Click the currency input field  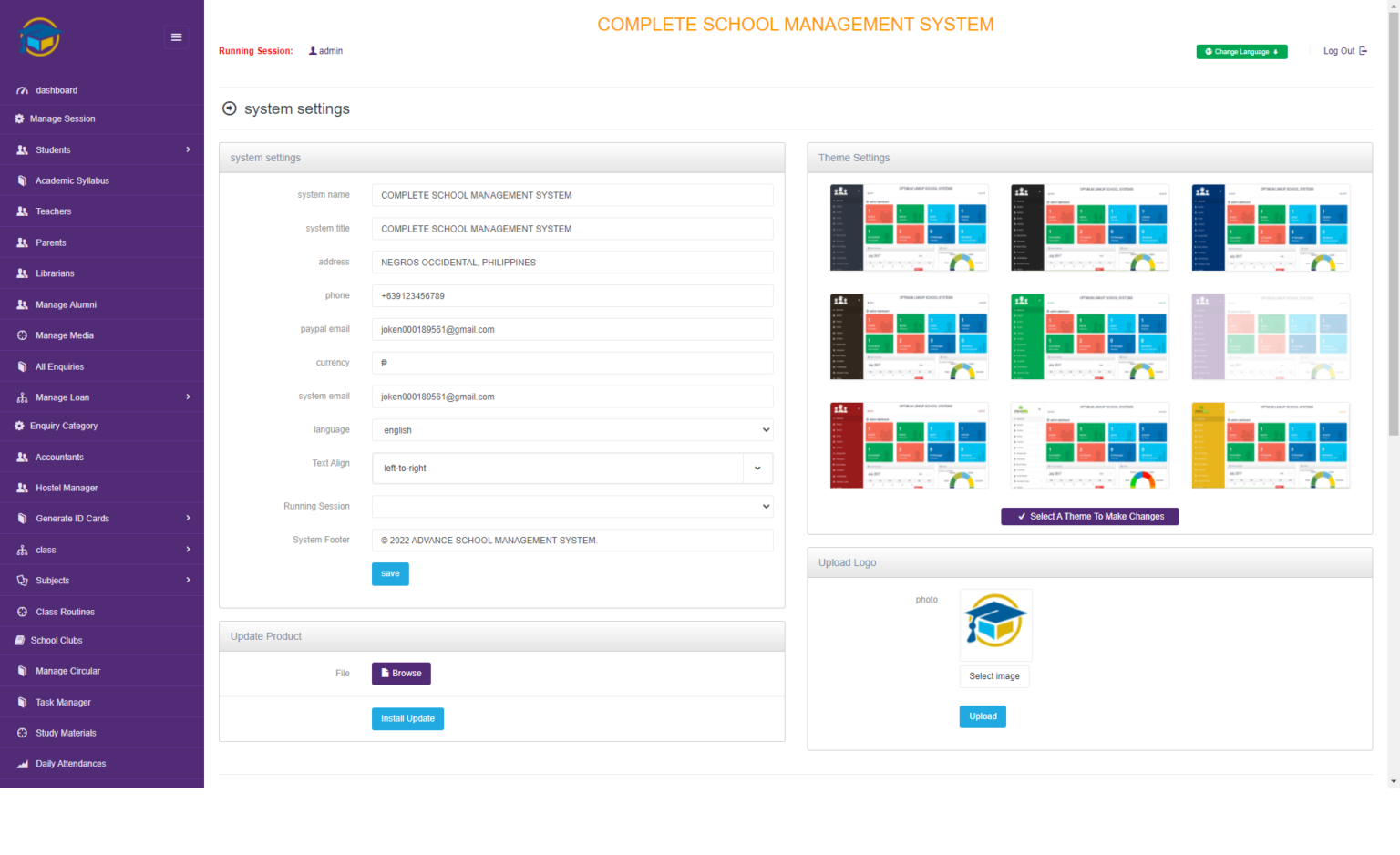(x=572, y=363)
